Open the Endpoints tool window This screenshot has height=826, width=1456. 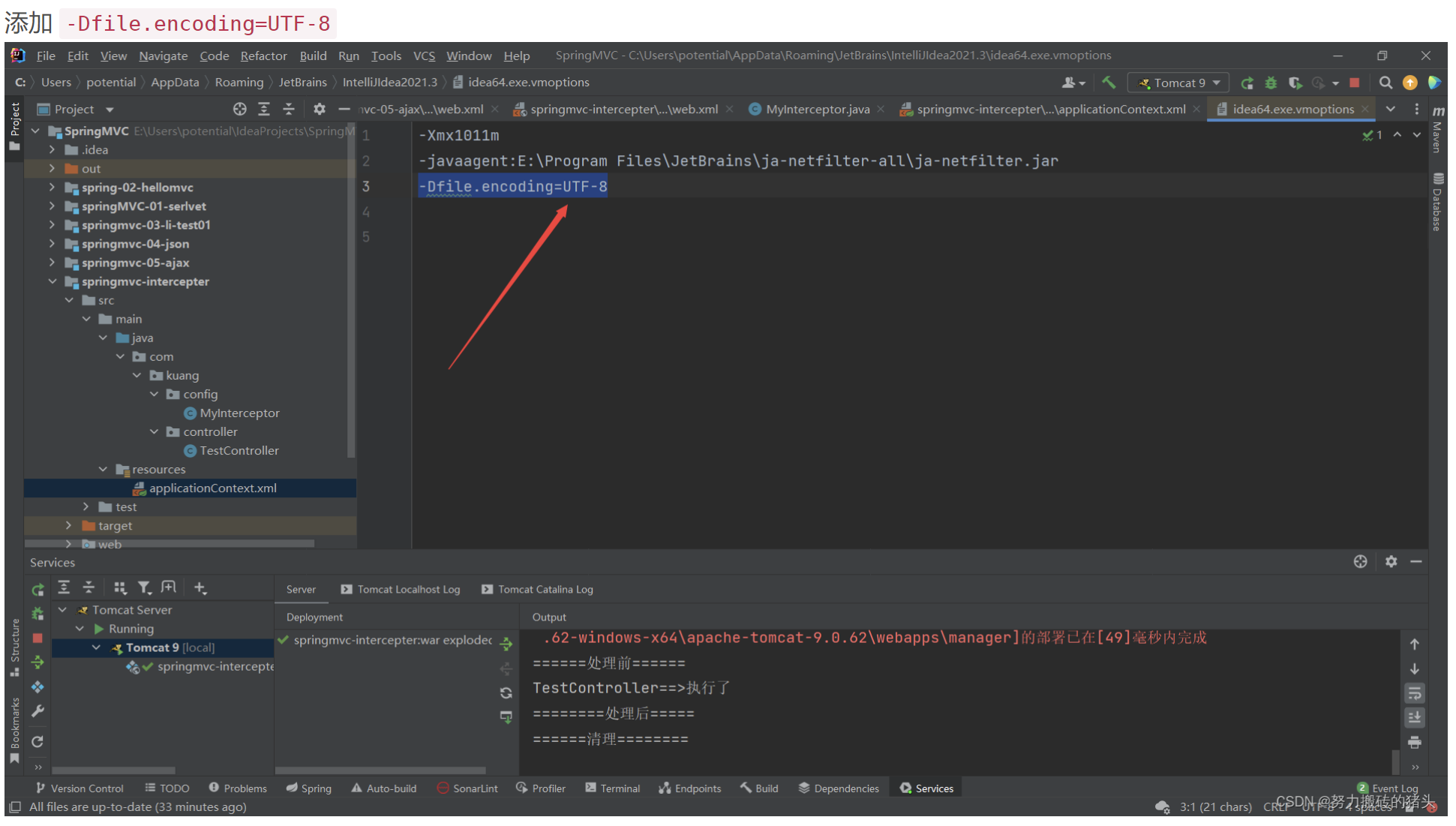[x=689, y=788]
